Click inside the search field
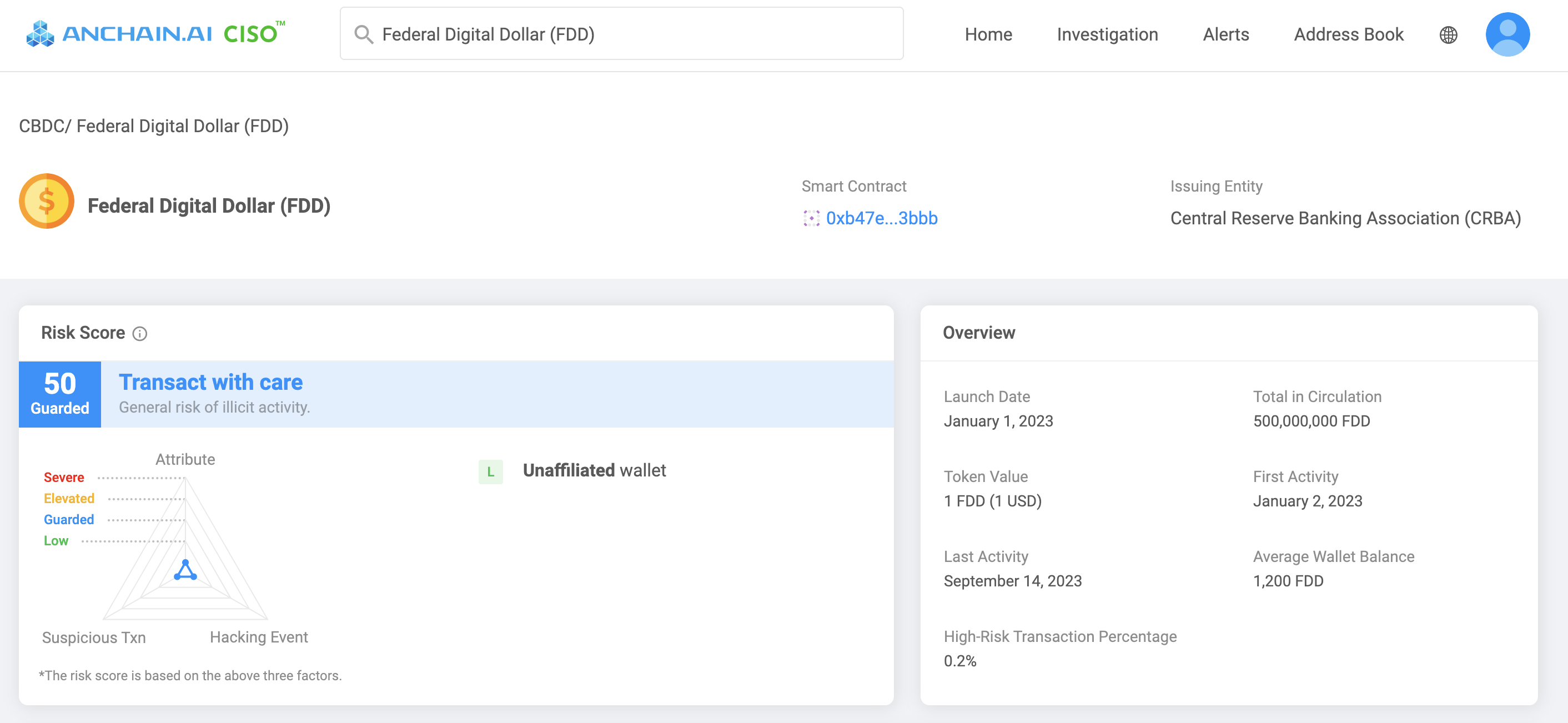This screenshot has width=1568, height=723. [621, 33]
